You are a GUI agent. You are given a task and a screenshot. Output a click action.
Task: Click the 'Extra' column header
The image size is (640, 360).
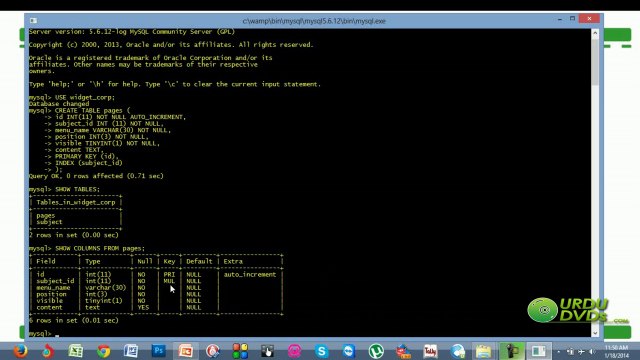pos(233,261)
